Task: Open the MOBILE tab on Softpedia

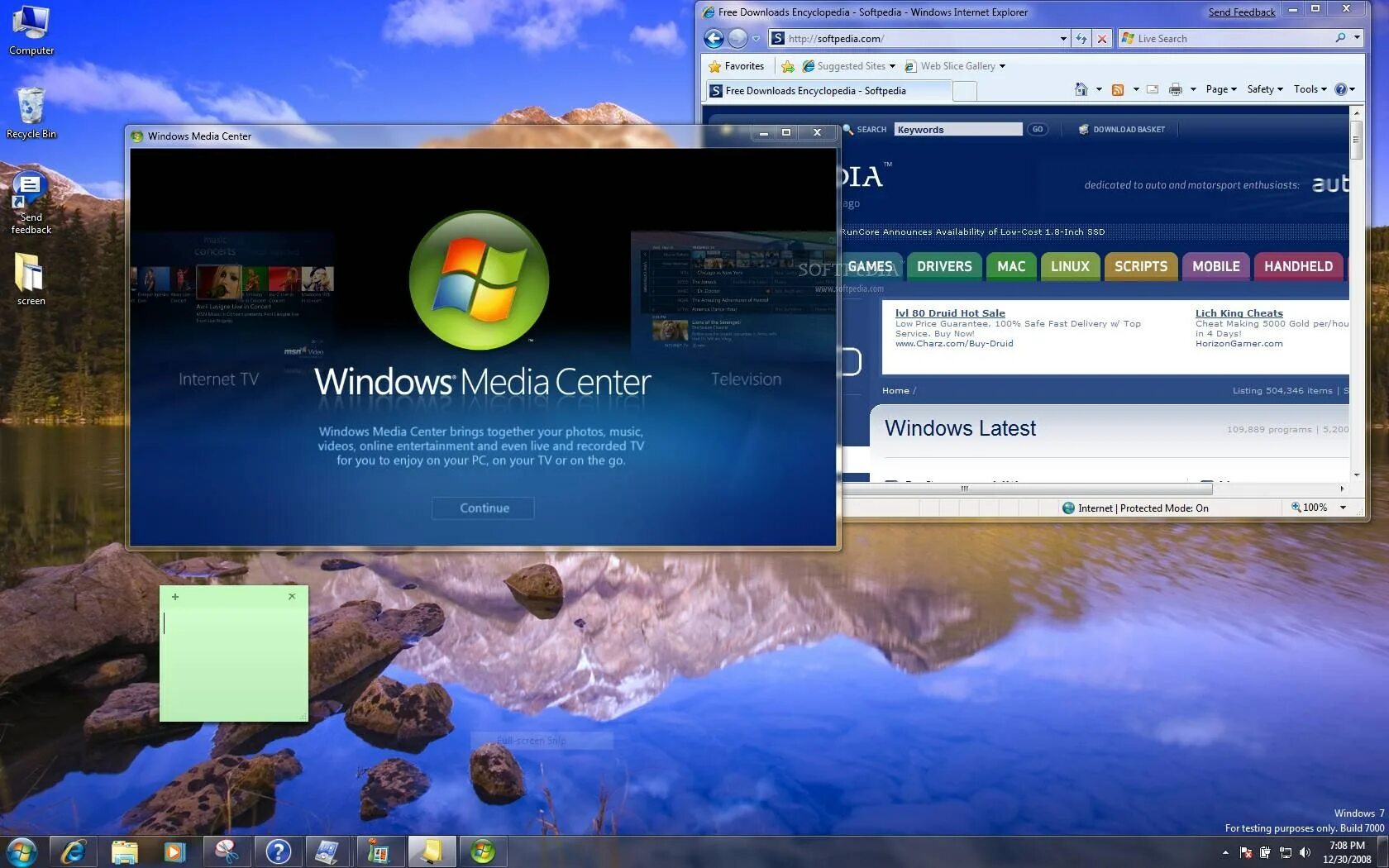Action: (1215, 266)
